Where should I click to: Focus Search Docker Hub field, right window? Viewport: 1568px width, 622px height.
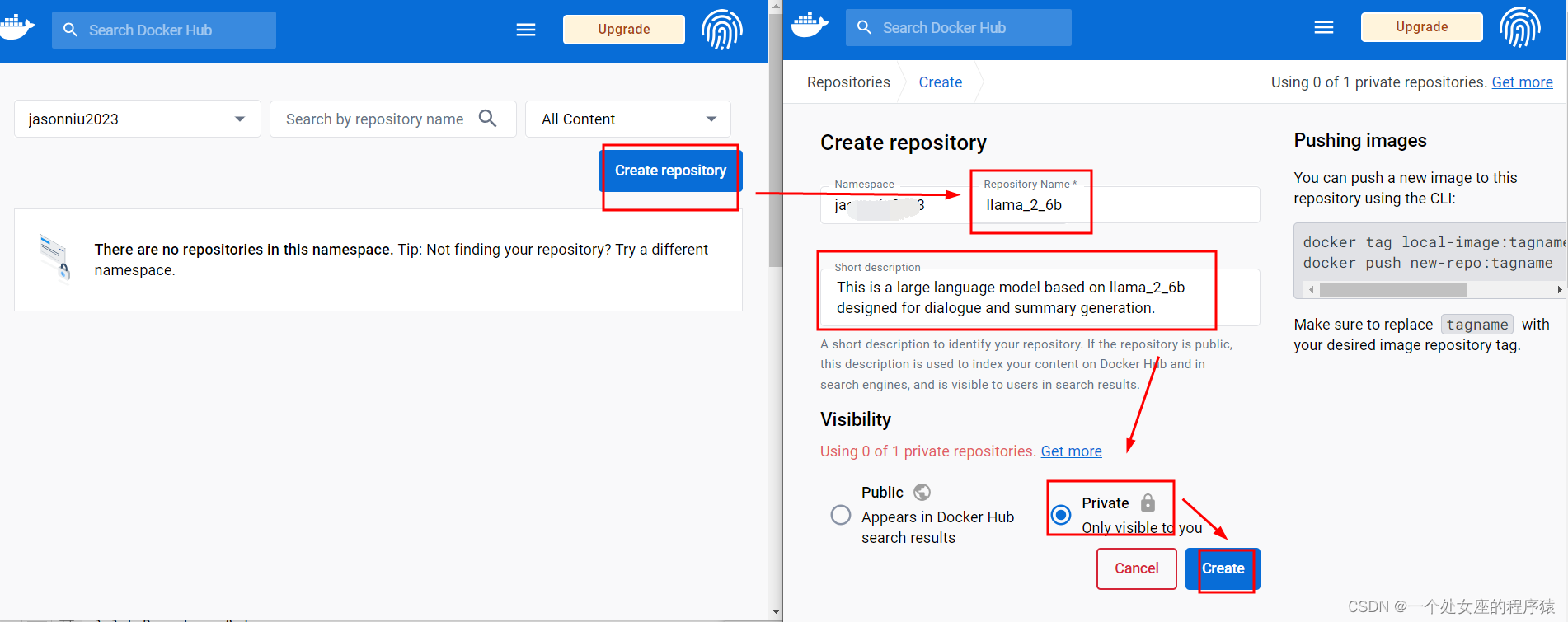pos(959,27)
